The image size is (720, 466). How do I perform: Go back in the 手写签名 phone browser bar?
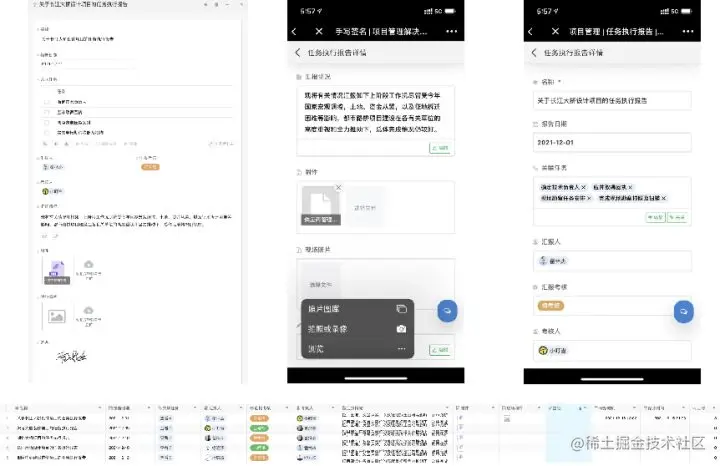click(x=294, y=31)
